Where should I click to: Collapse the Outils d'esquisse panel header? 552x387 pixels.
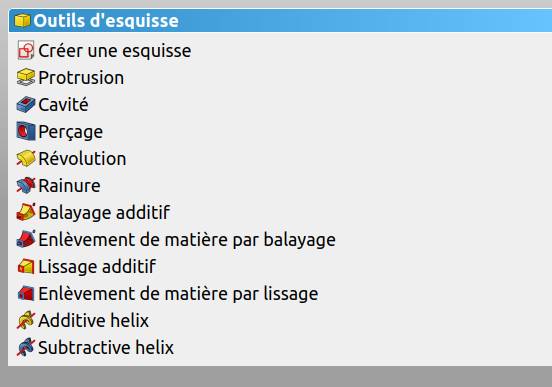[280, 20]
